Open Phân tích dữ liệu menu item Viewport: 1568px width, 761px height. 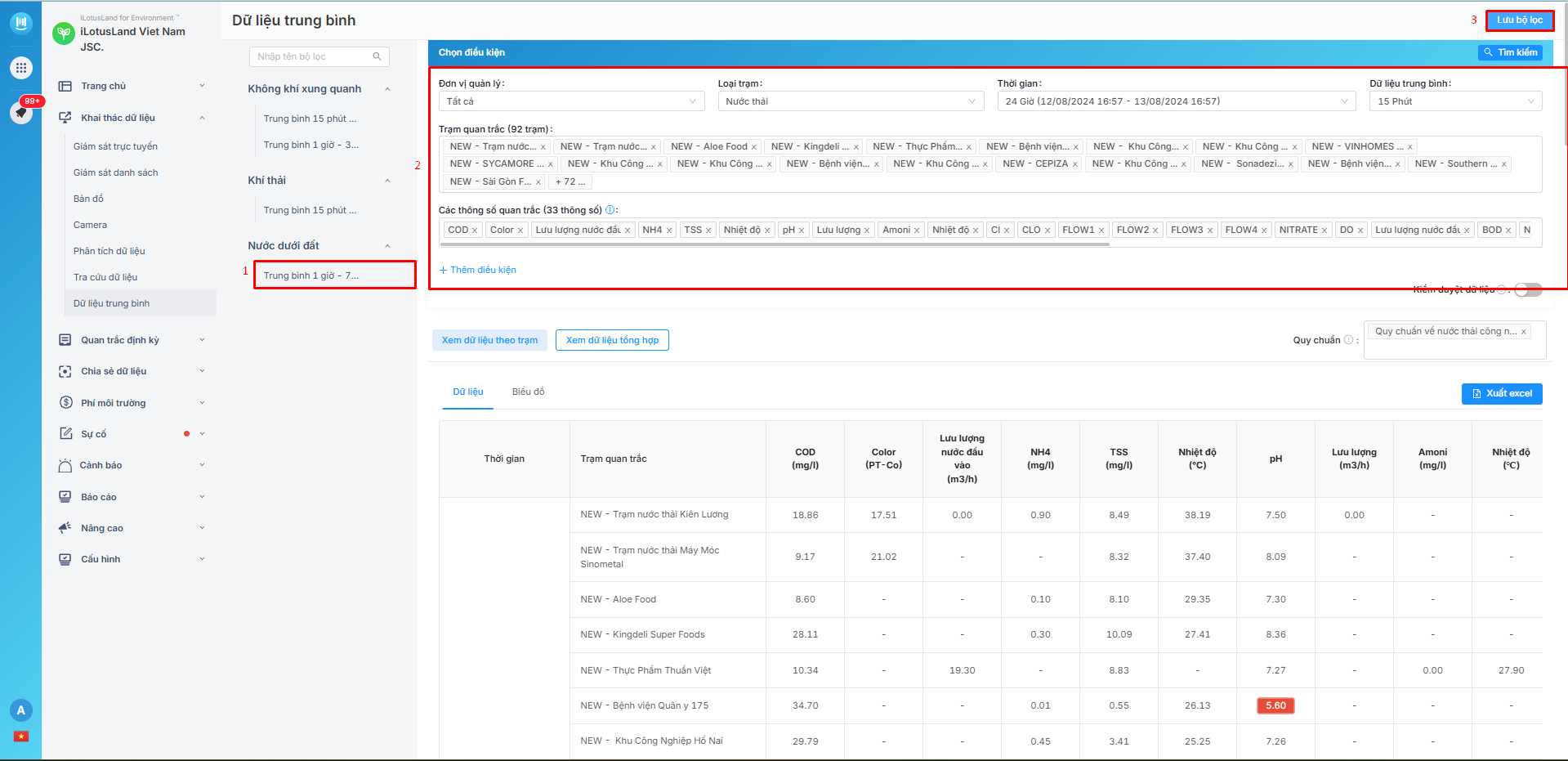tap(109, 251)
